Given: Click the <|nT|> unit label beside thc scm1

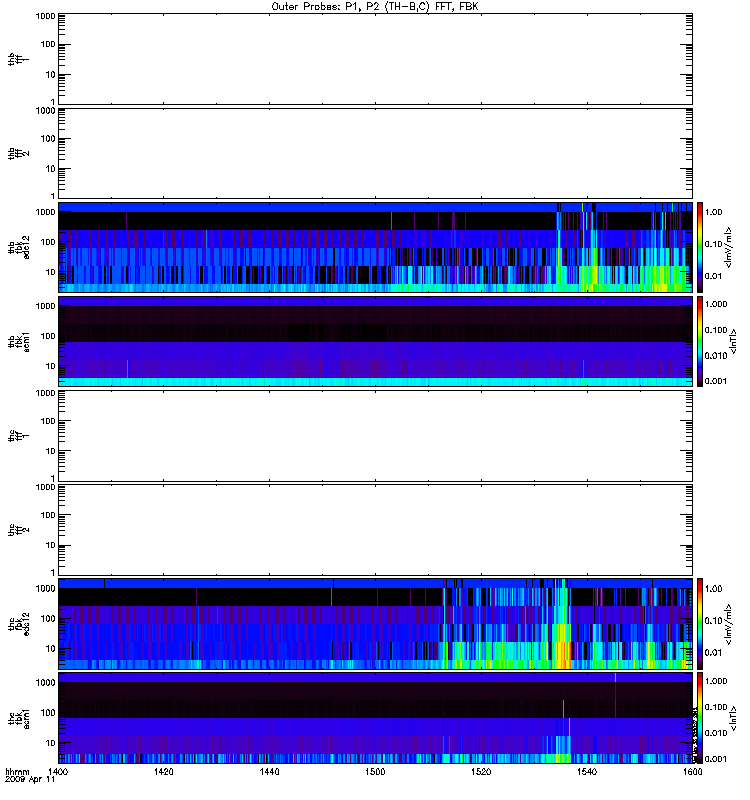Looking at the screenshot, I should (x=733, y=718).
